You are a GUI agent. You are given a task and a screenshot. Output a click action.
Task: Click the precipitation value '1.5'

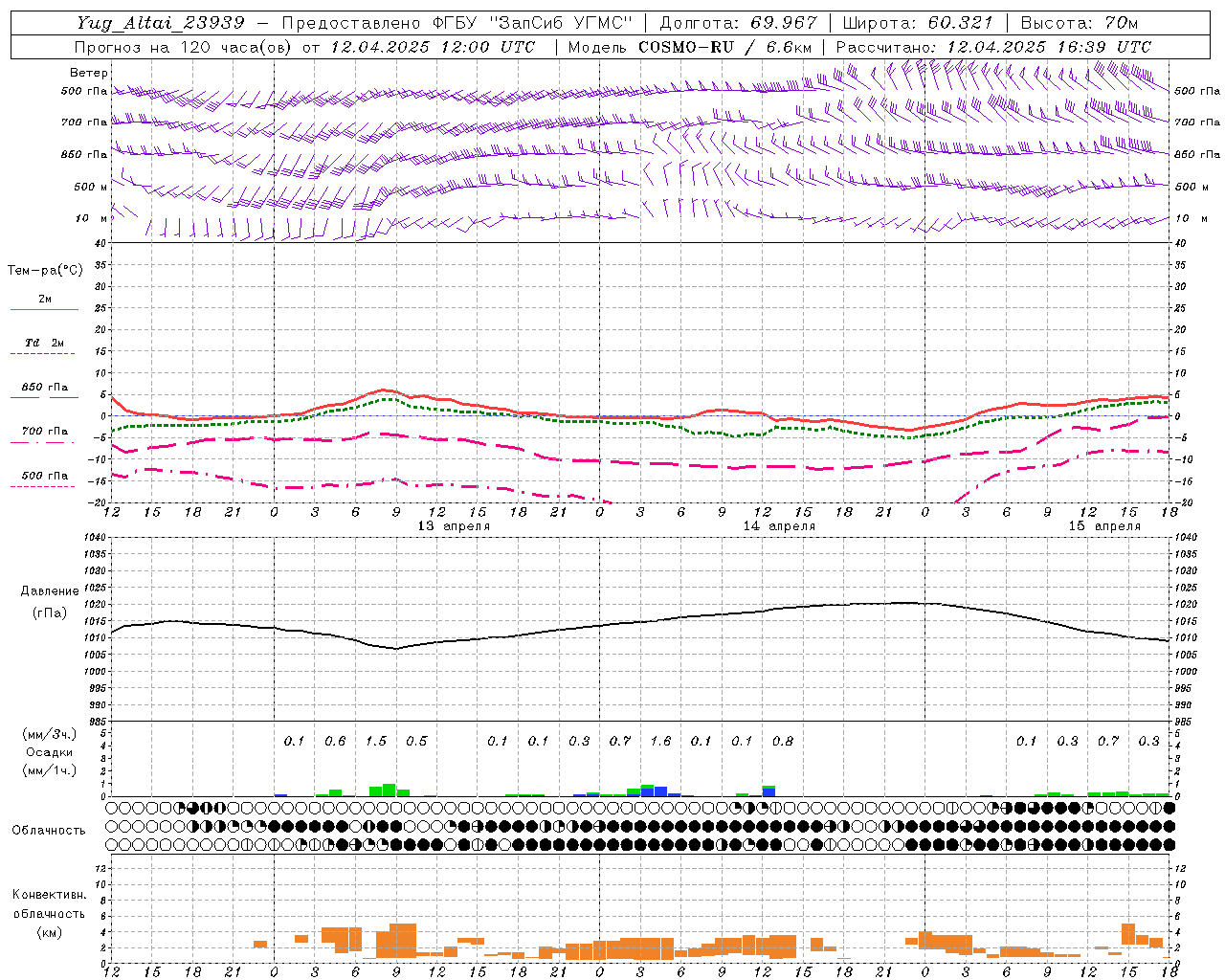(376, 742)
